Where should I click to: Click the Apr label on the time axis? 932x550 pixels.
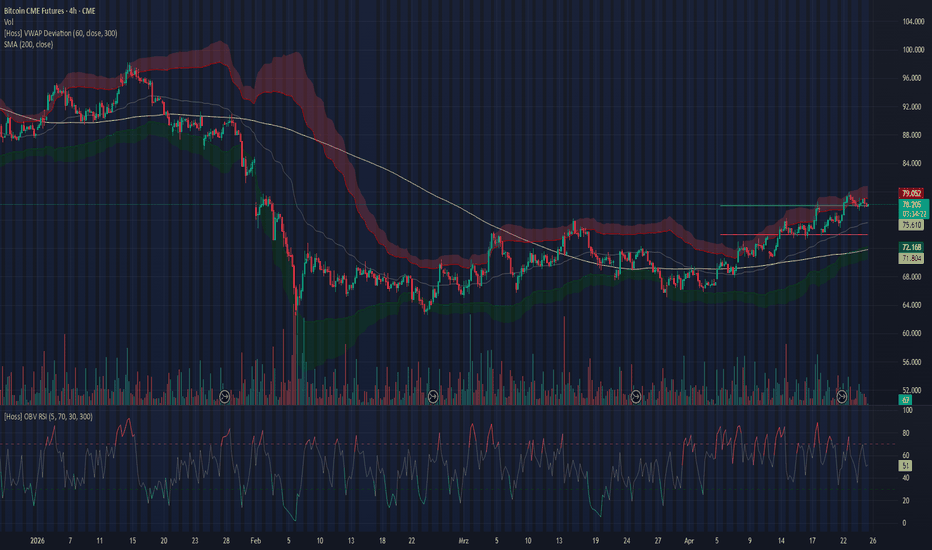[x=689, y=541]
